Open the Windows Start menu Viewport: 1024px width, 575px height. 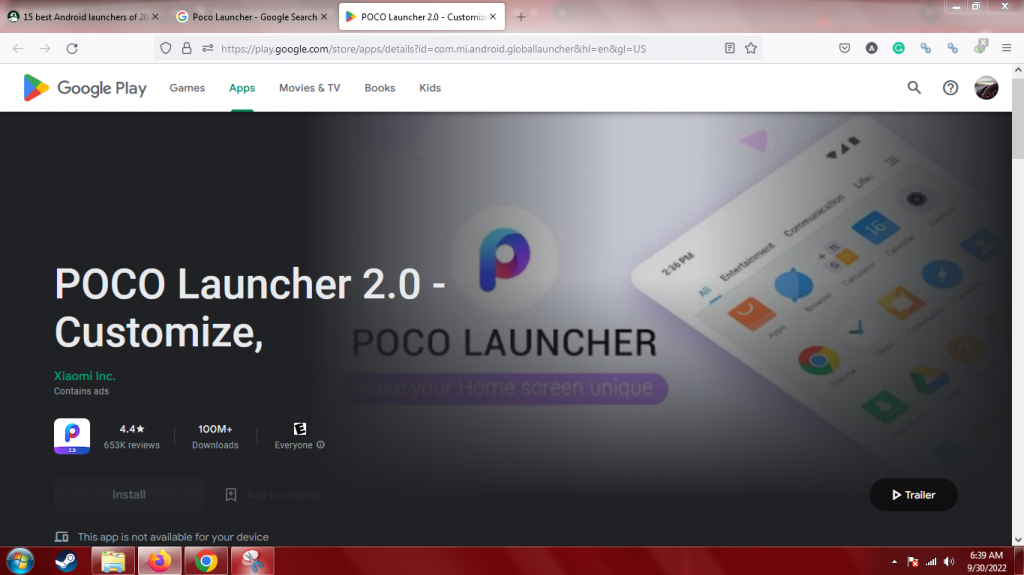[20, 561]
